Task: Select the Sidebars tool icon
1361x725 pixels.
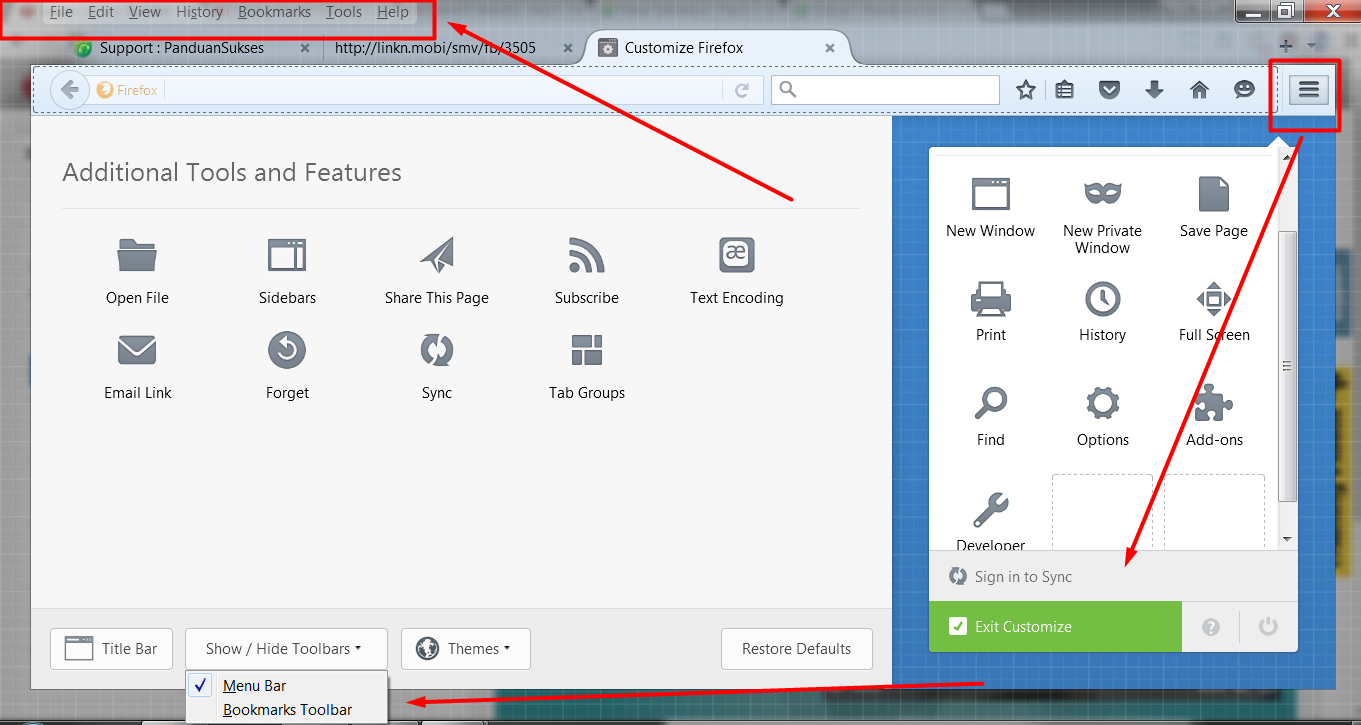Action: (x=287, y=255)
